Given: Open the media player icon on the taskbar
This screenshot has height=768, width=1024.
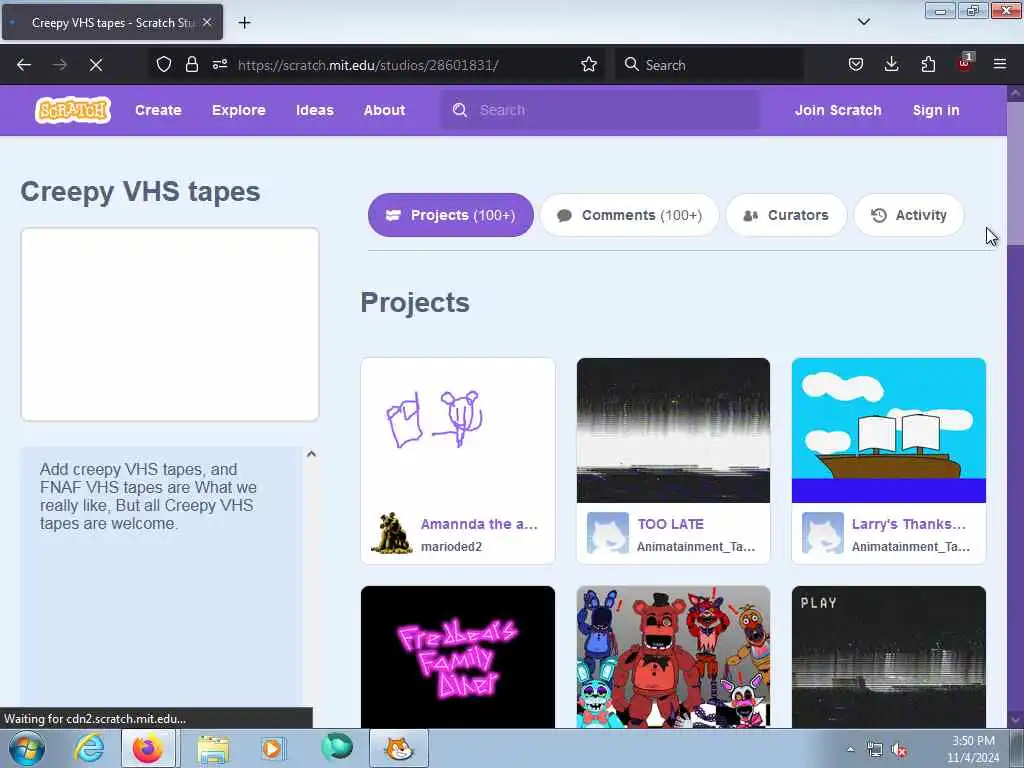Looking at the screenshot, I should click(x=272, y=749).
